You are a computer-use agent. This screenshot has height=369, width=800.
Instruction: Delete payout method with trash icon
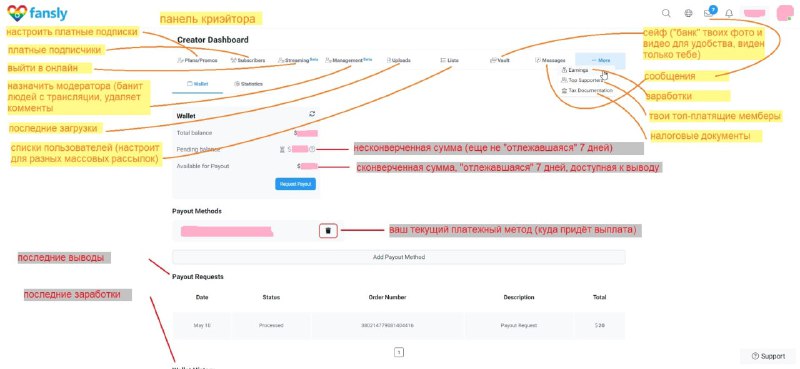click(x=328, y=231)
